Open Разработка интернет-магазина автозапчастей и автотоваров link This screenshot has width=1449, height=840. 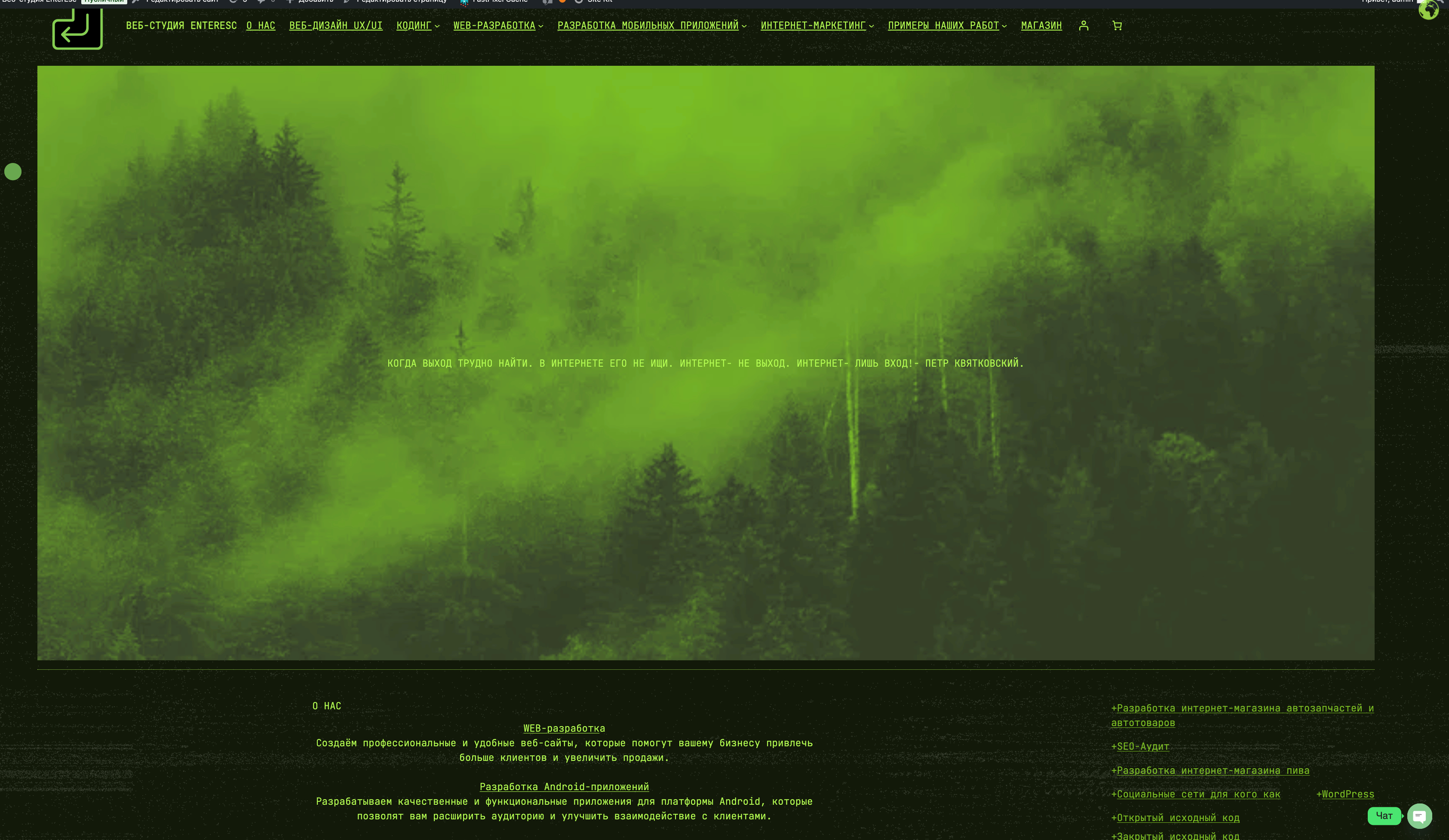(1242, 715)
